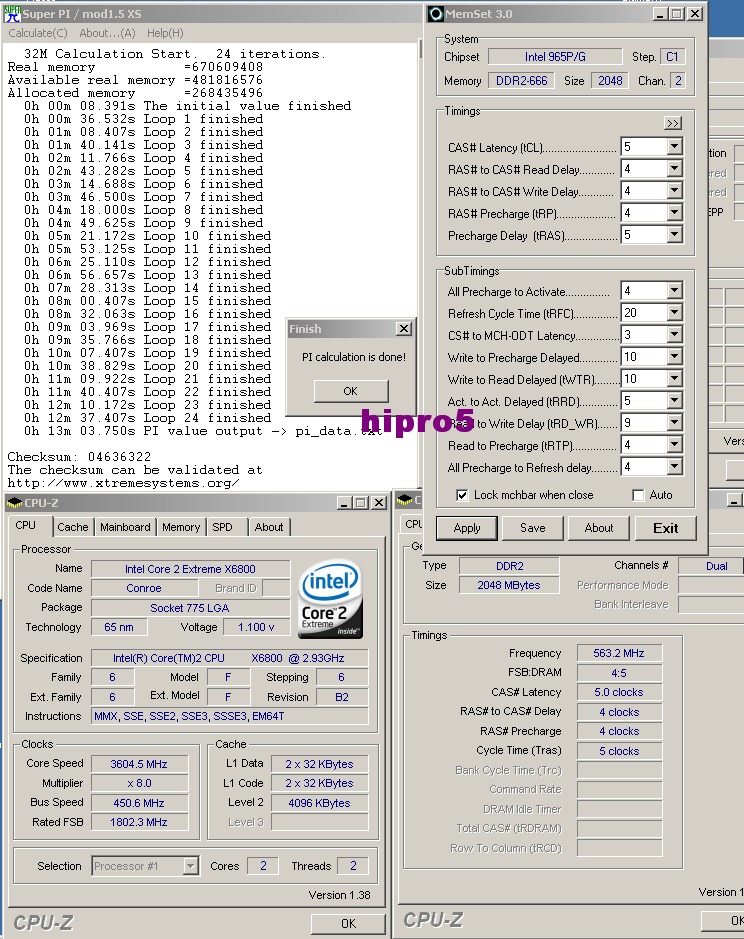Click the Chipset field Intel 965P/G
Image resolution: width=744 pixels, height=939 pixels.
(555, 57)
